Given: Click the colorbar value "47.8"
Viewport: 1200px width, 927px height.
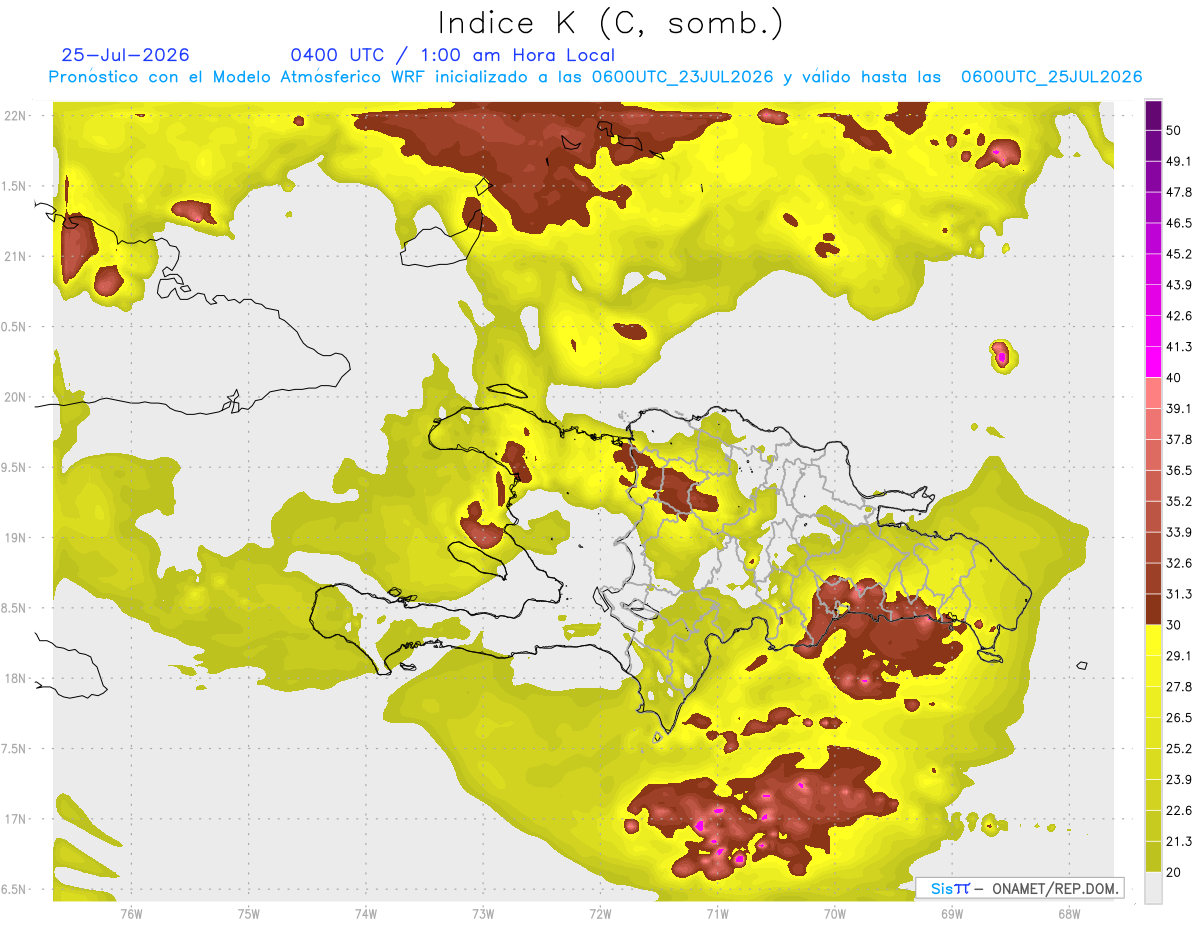Looking at the screenshot, I should pos(1179,192).
